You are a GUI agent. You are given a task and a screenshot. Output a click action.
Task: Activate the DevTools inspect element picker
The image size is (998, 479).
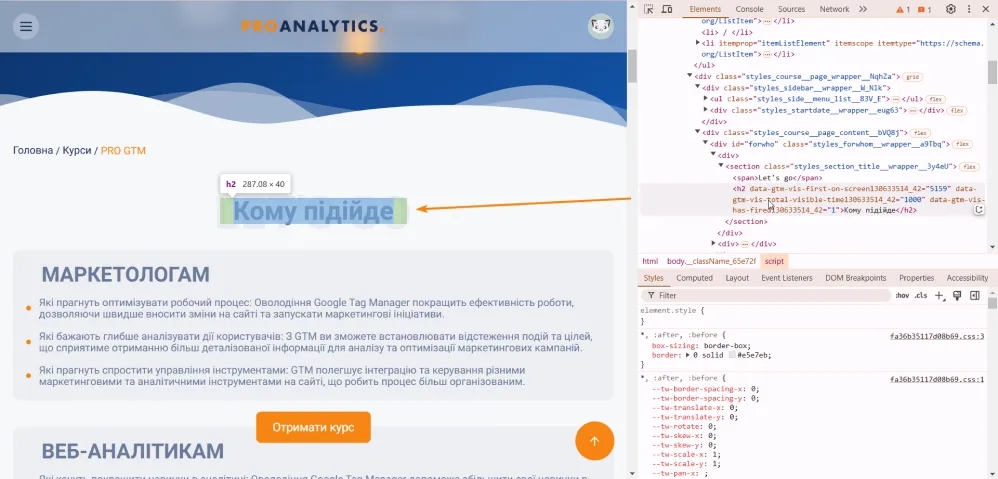click(x=649, y=9)
